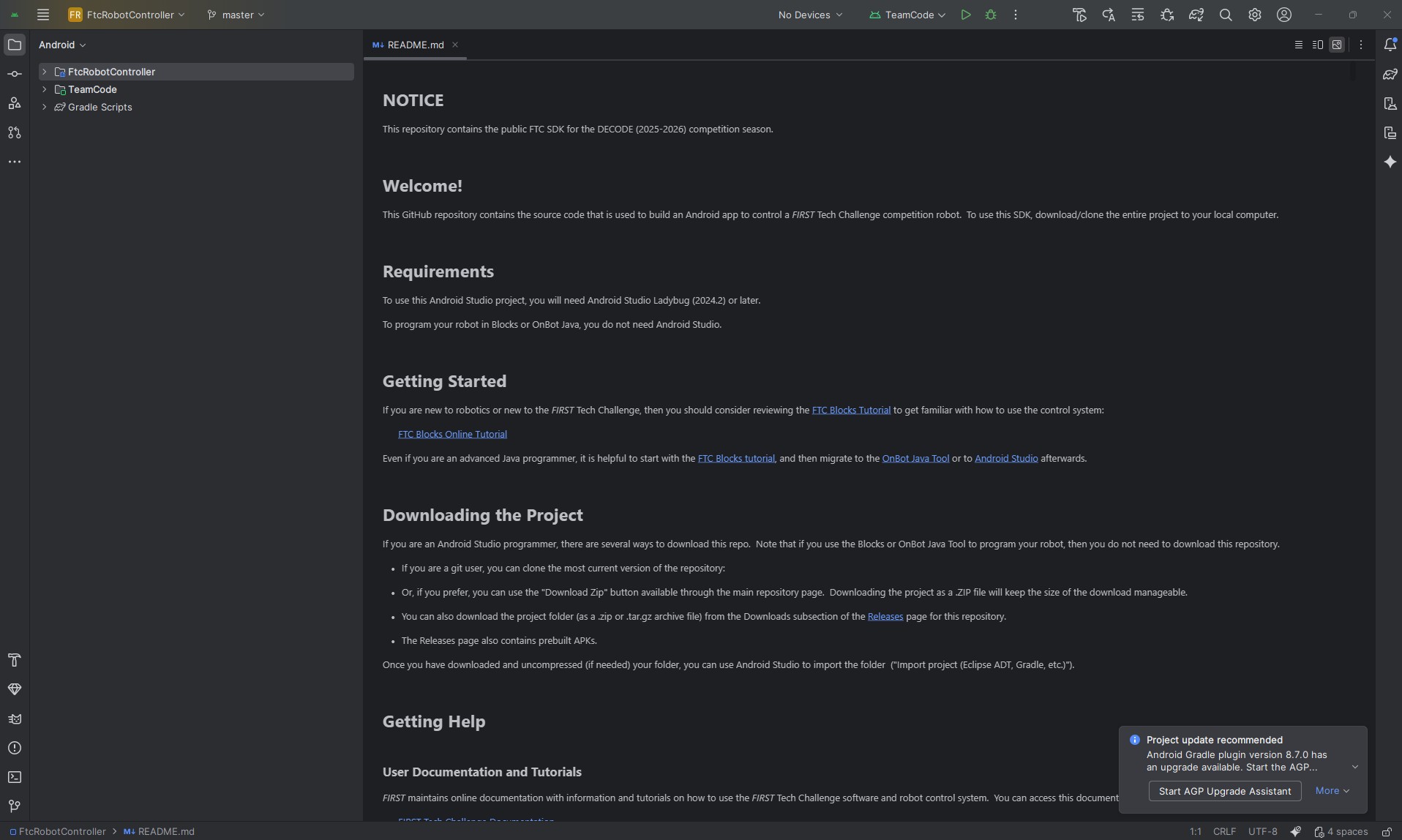Switch to editor and preview split

point(1318,45)
